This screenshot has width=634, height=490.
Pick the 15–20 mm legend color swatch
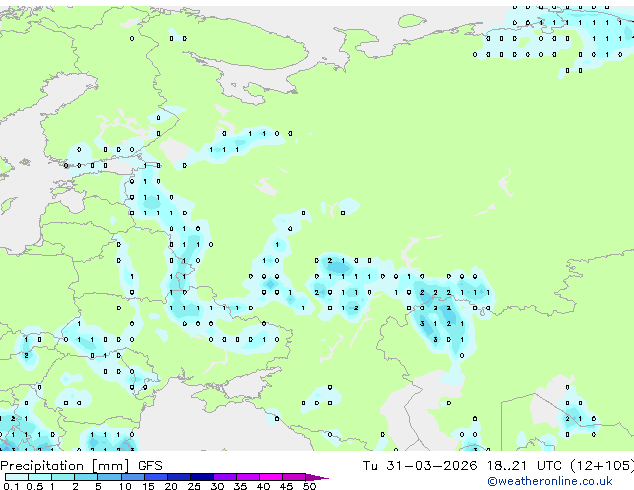pyautogui.click(x=155, y=477)
